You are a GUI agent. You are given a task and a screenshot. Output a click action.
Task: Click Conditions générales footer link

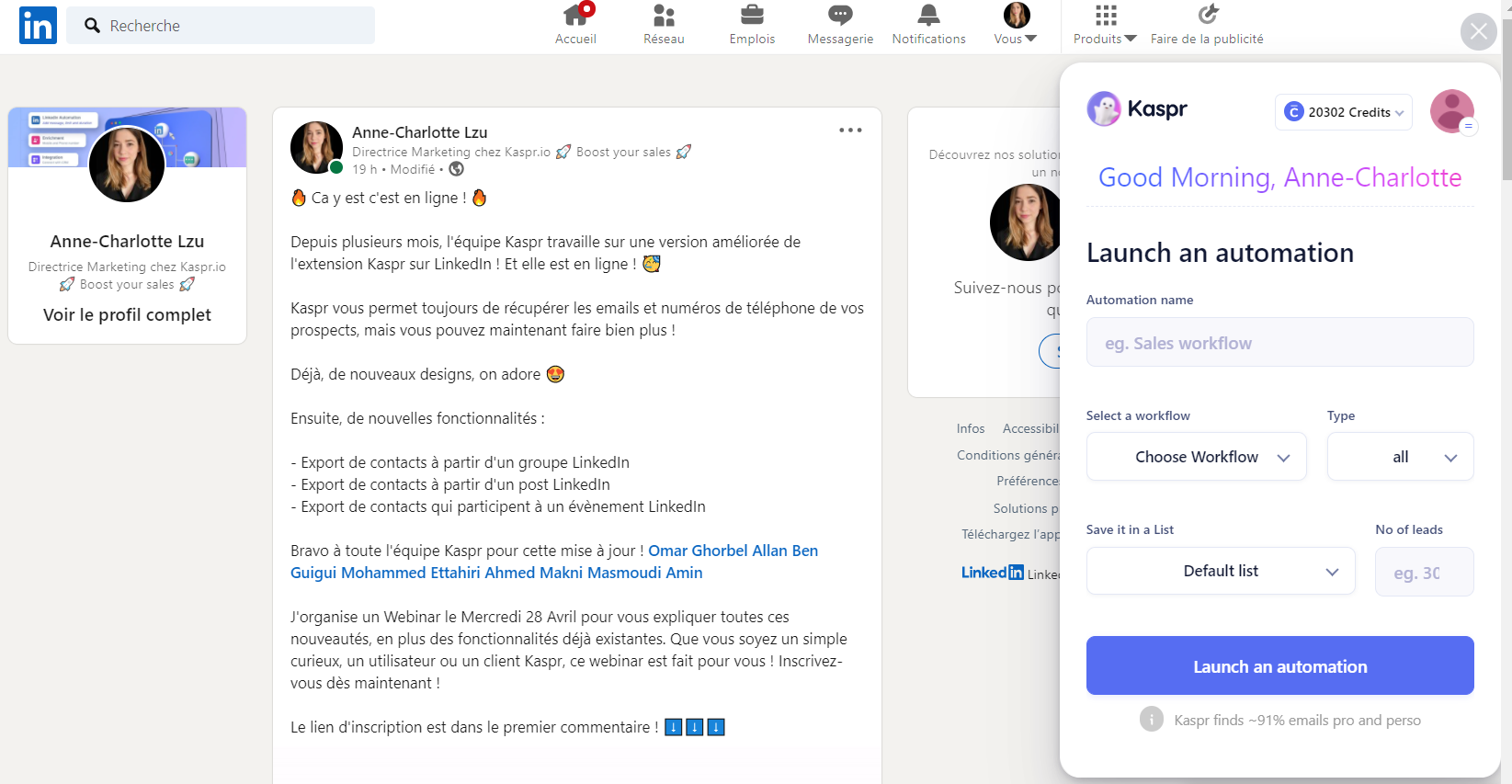point(1008,455)
